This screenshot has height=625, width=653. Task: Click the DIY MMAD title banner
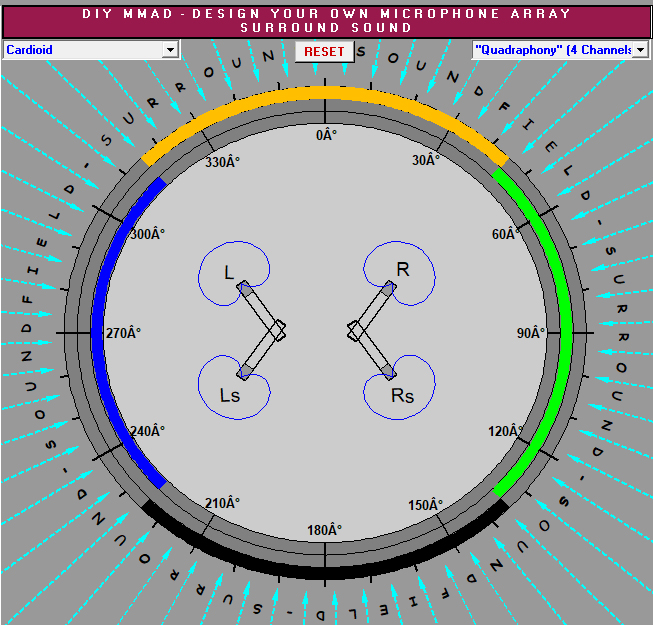coord(326,21)
